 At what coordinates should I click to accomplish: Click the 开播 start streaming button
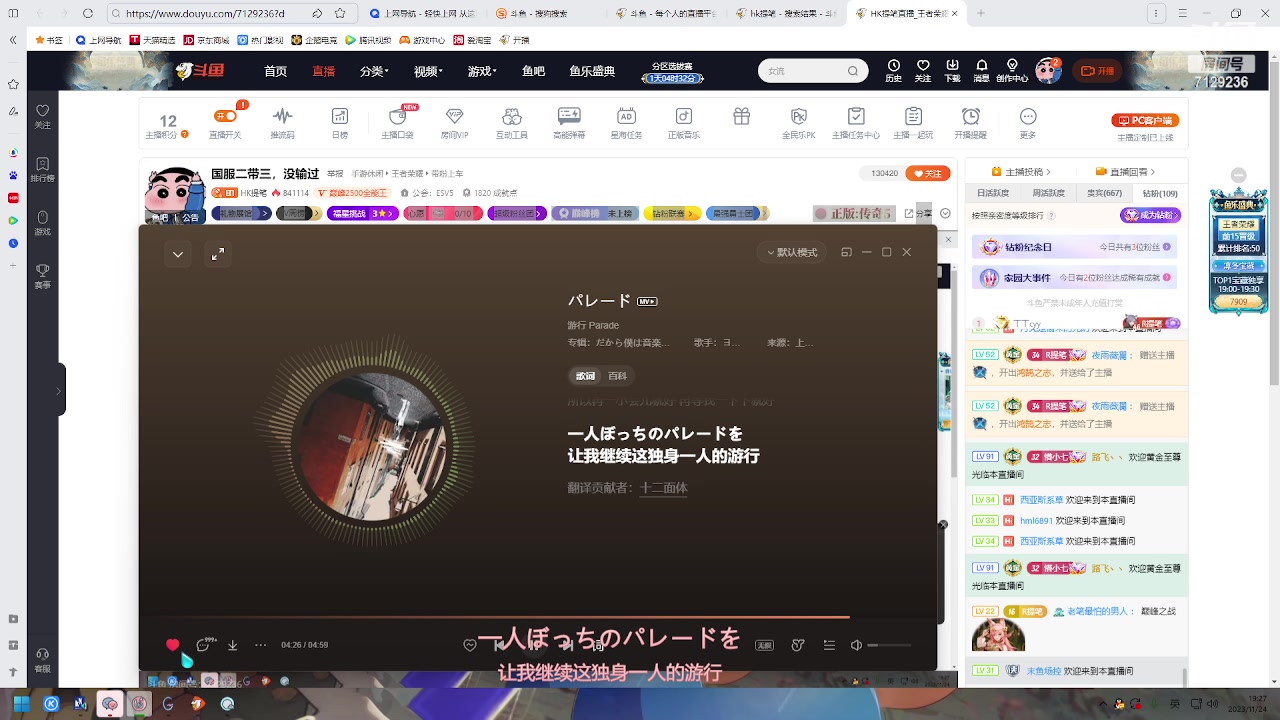click(x=1098, y=71)
